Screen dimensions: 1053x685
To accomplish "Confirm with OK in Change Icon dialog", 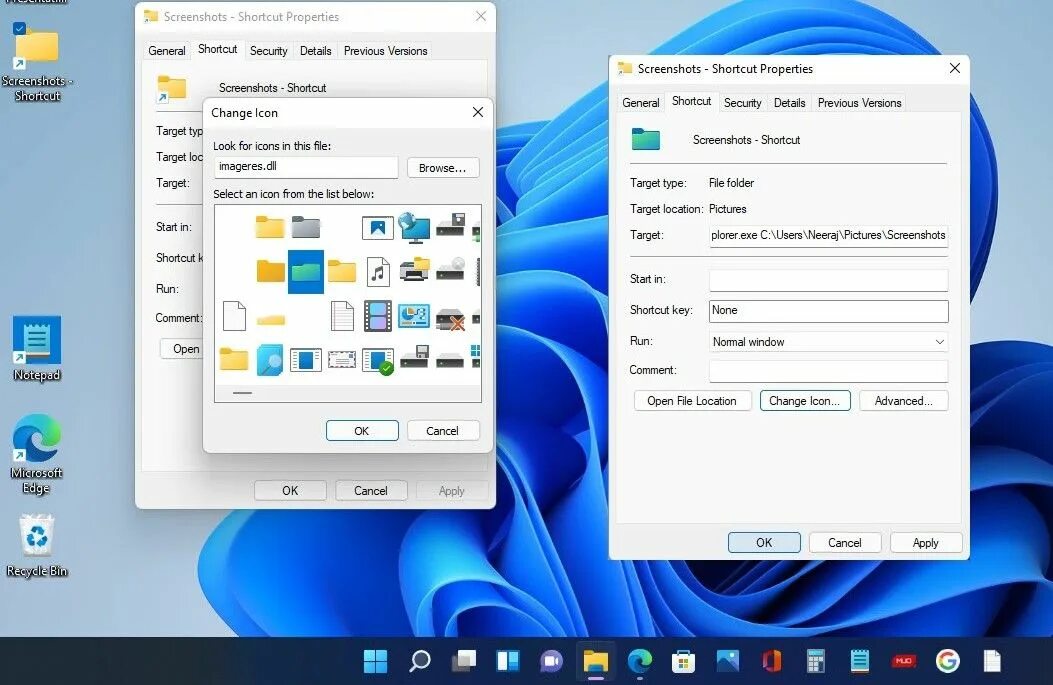I will pyautogui.click(x=362, y=430).
